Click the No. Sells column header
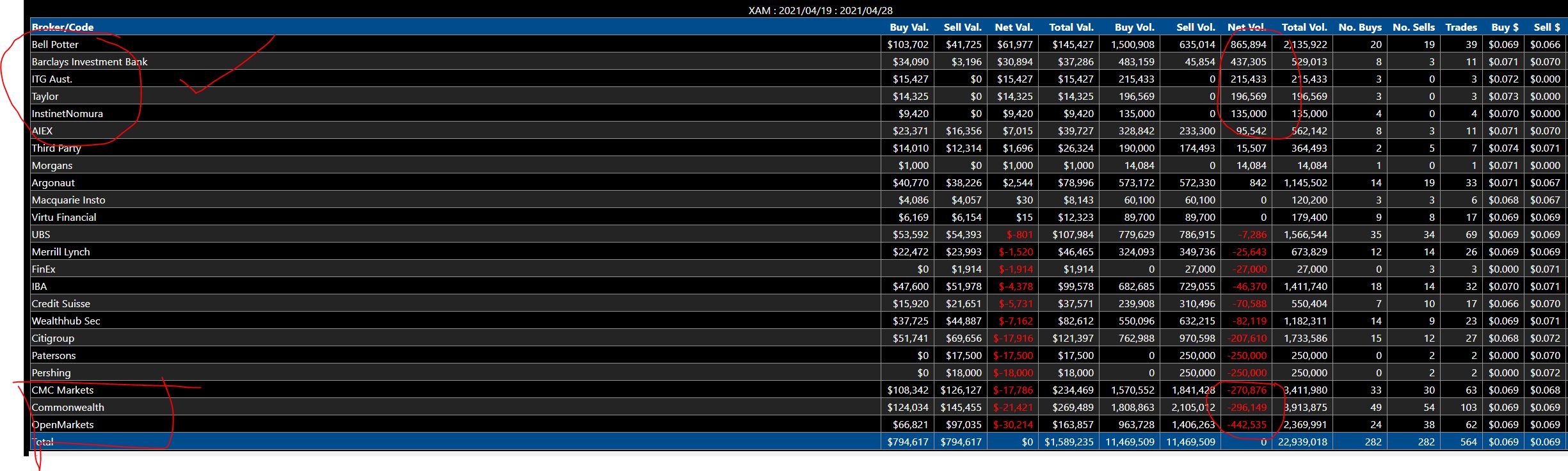Image resolution: width=1568 pixels, height=471 pixels. 1414,27
